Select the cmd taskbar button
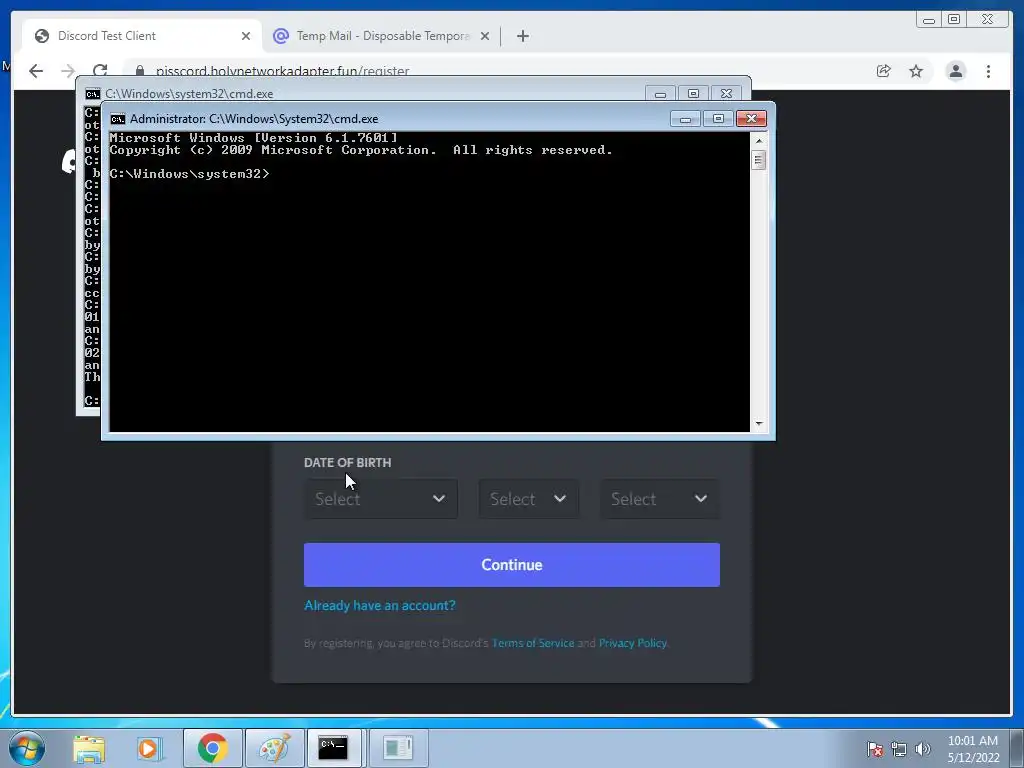1024x768 pixels. 333,748
